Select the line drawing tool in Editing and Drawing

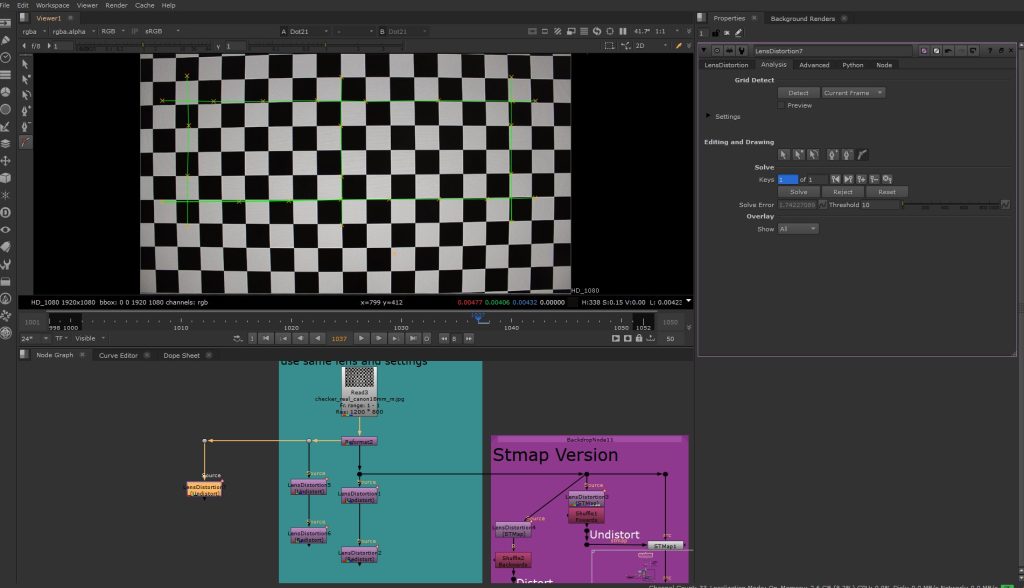point(862,155)
